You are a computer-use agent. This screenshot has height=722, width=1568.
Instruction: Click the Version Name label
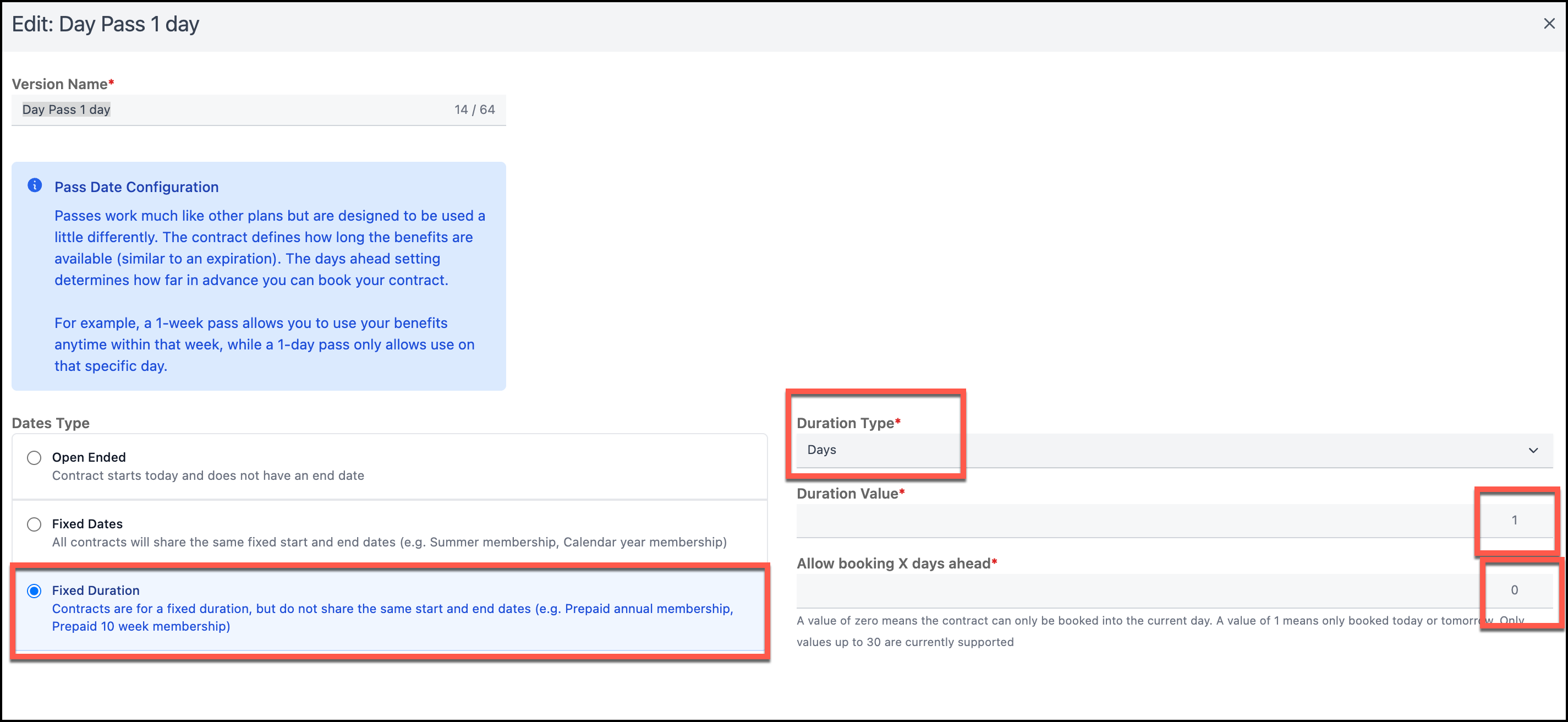pos(59,84)
